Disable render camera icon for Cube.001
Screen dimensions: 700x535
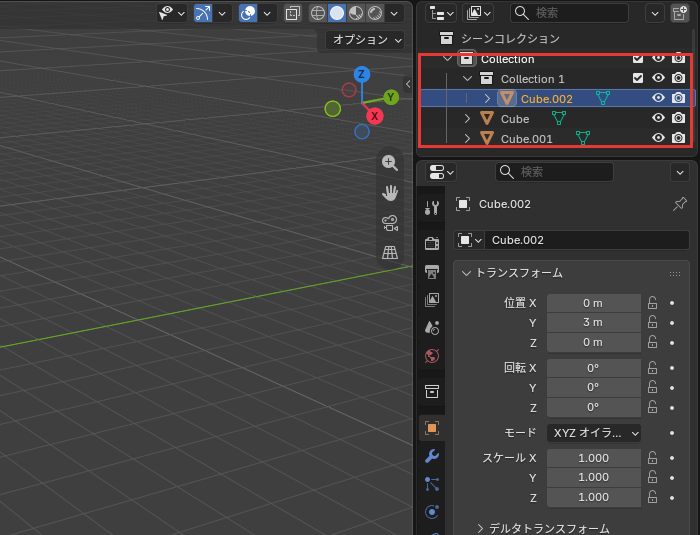[678, 138]
